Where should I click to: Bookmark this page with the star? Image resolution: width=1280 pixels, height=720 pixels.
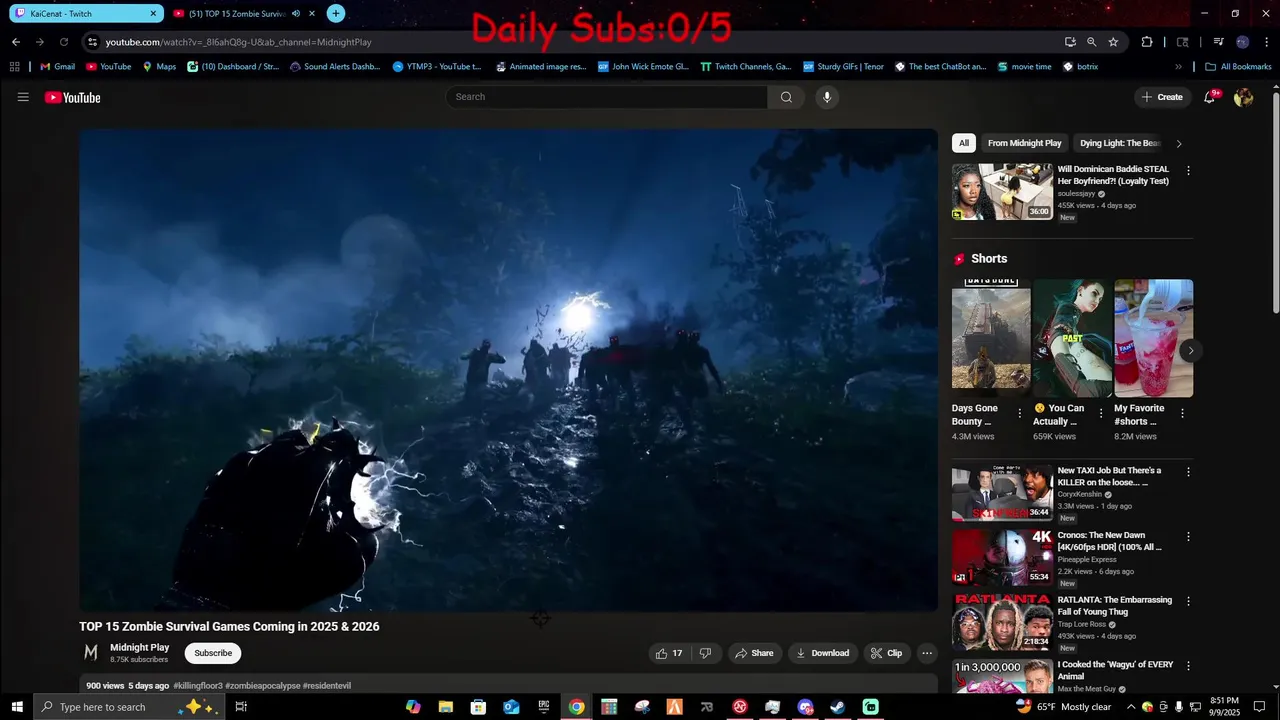pos(1113,42)
